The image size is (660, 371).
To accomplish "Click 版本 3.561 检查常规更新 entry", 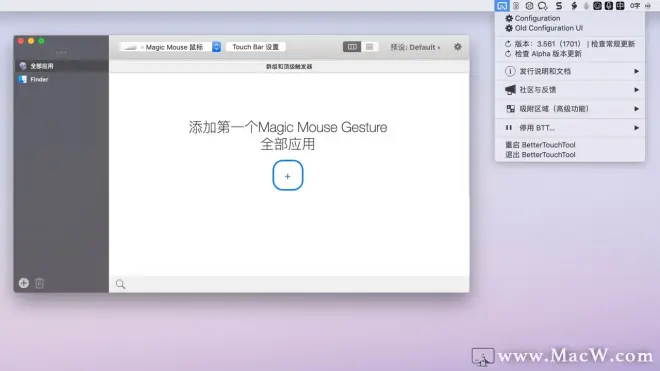I will [x=570, y=44].
